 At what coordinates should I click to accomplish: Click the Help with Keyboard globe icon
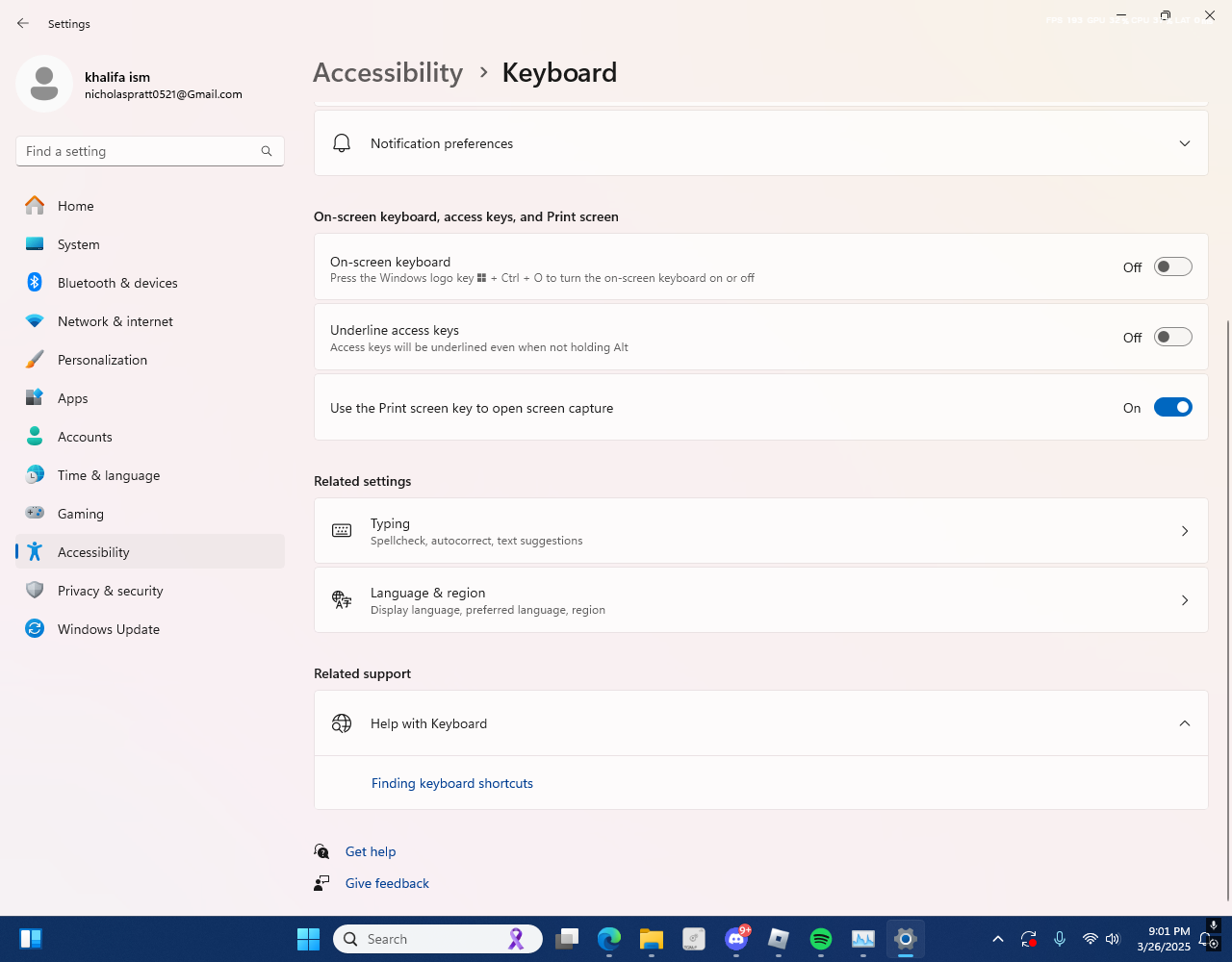click(342, 723)
